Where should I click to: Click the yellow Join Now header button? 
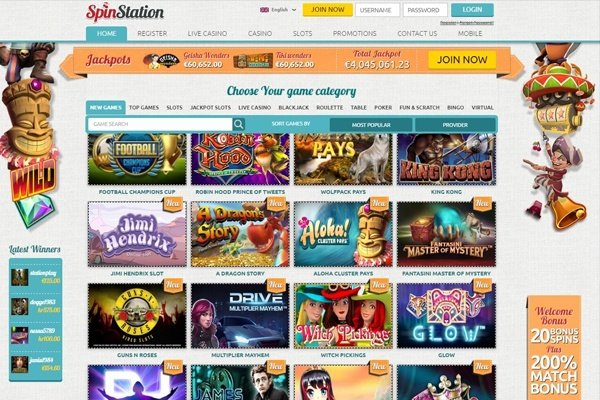click(328, 10)
